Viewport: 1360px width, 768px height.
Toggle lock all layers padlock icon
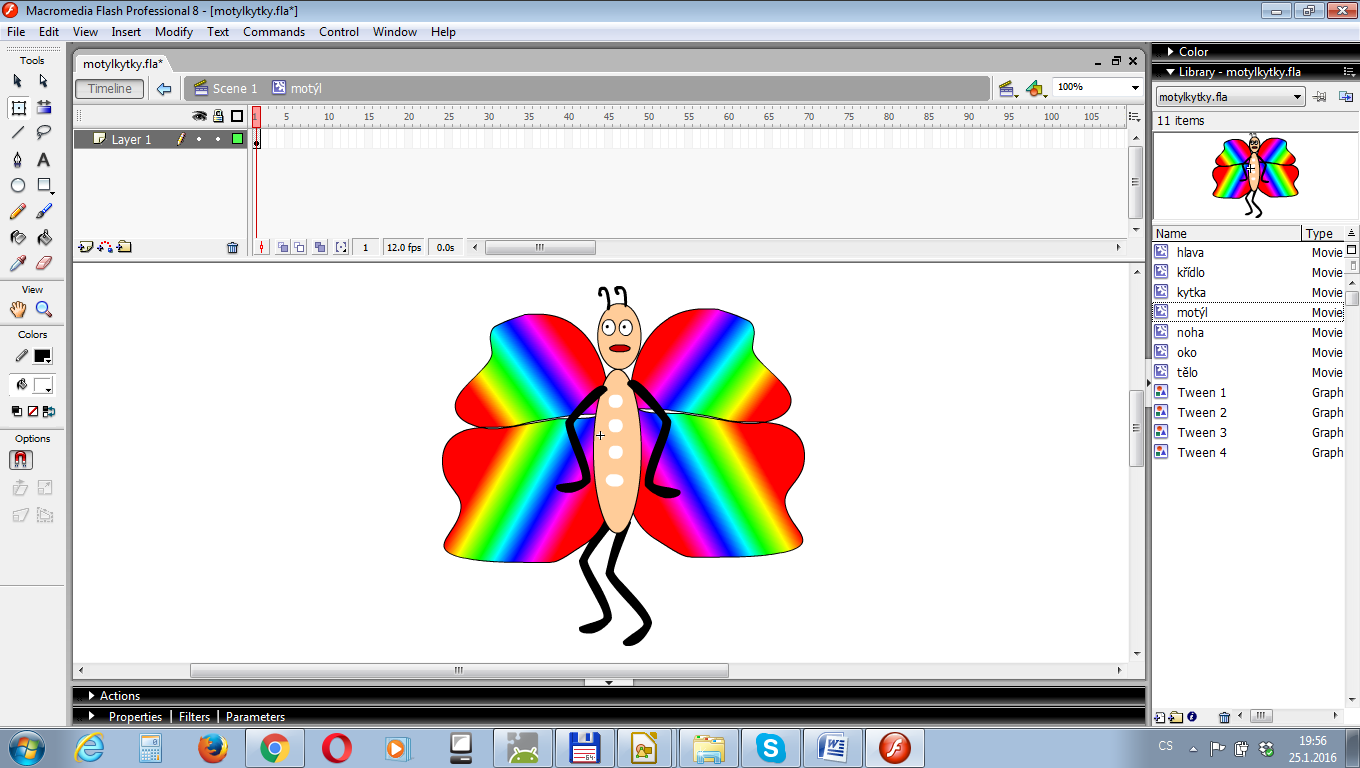(218, 116)
